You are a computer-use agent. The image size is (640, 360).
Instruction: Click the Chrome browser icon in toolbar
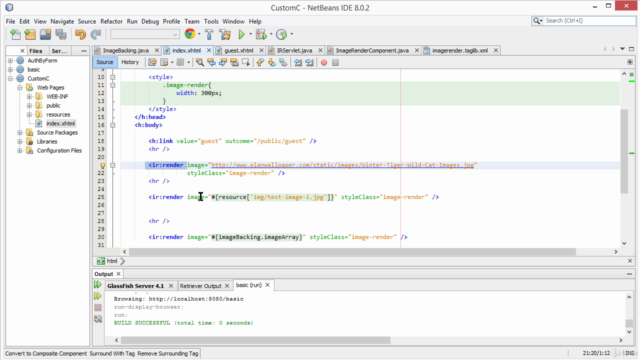190,34
